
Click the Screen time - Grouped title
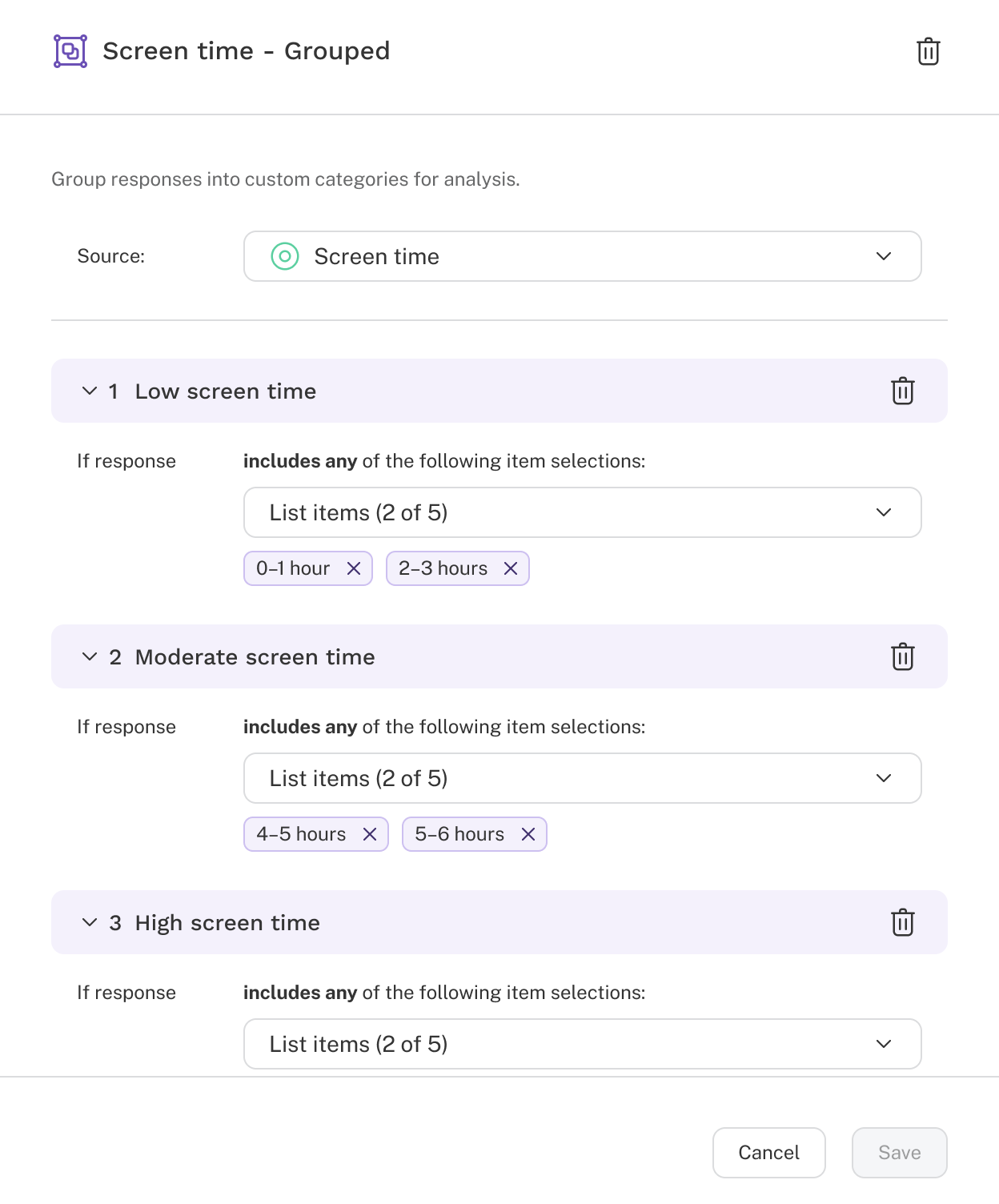tap(247, 51)
